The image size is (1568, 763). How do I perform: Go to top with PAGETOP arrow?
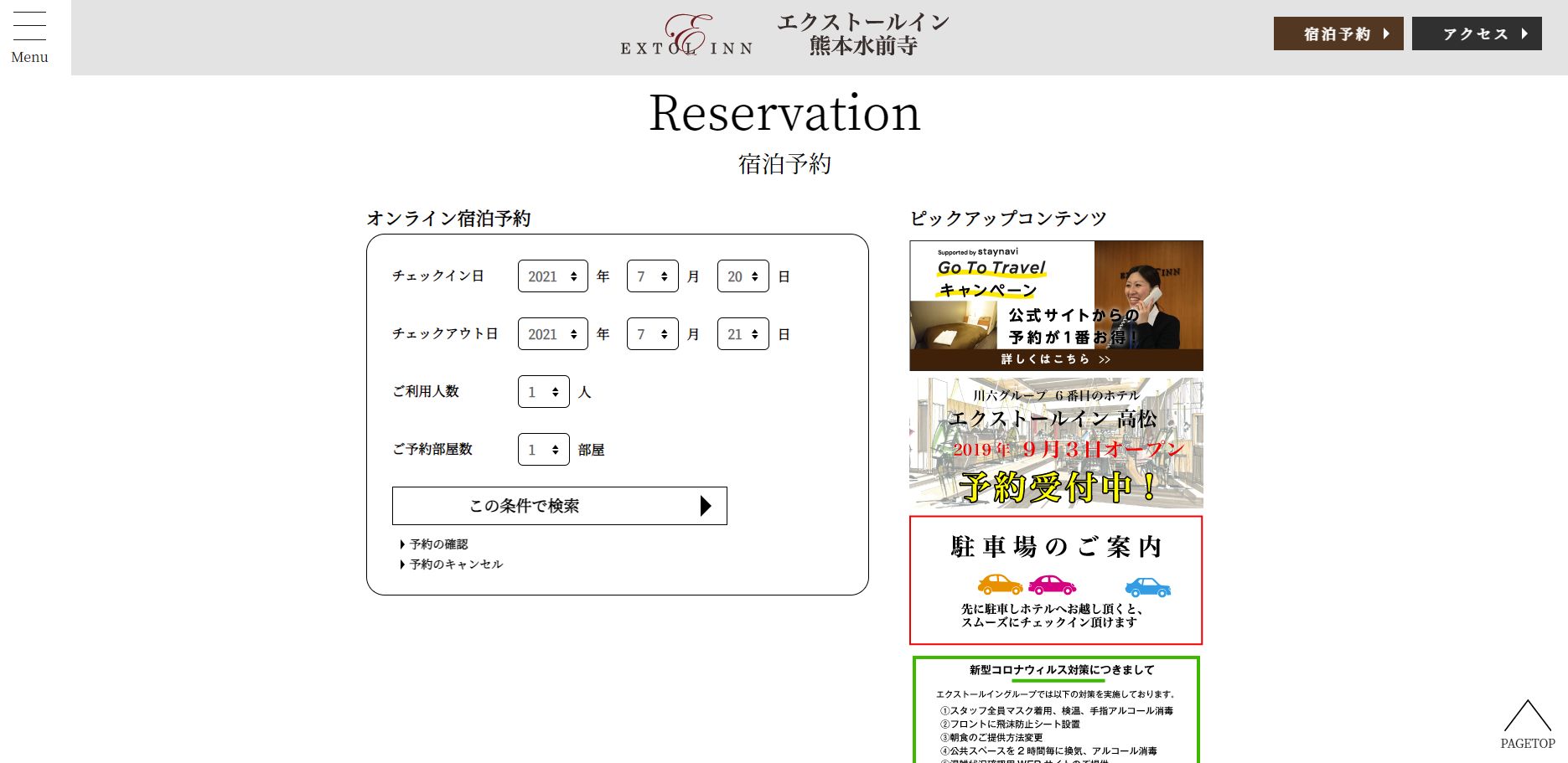1527,724
